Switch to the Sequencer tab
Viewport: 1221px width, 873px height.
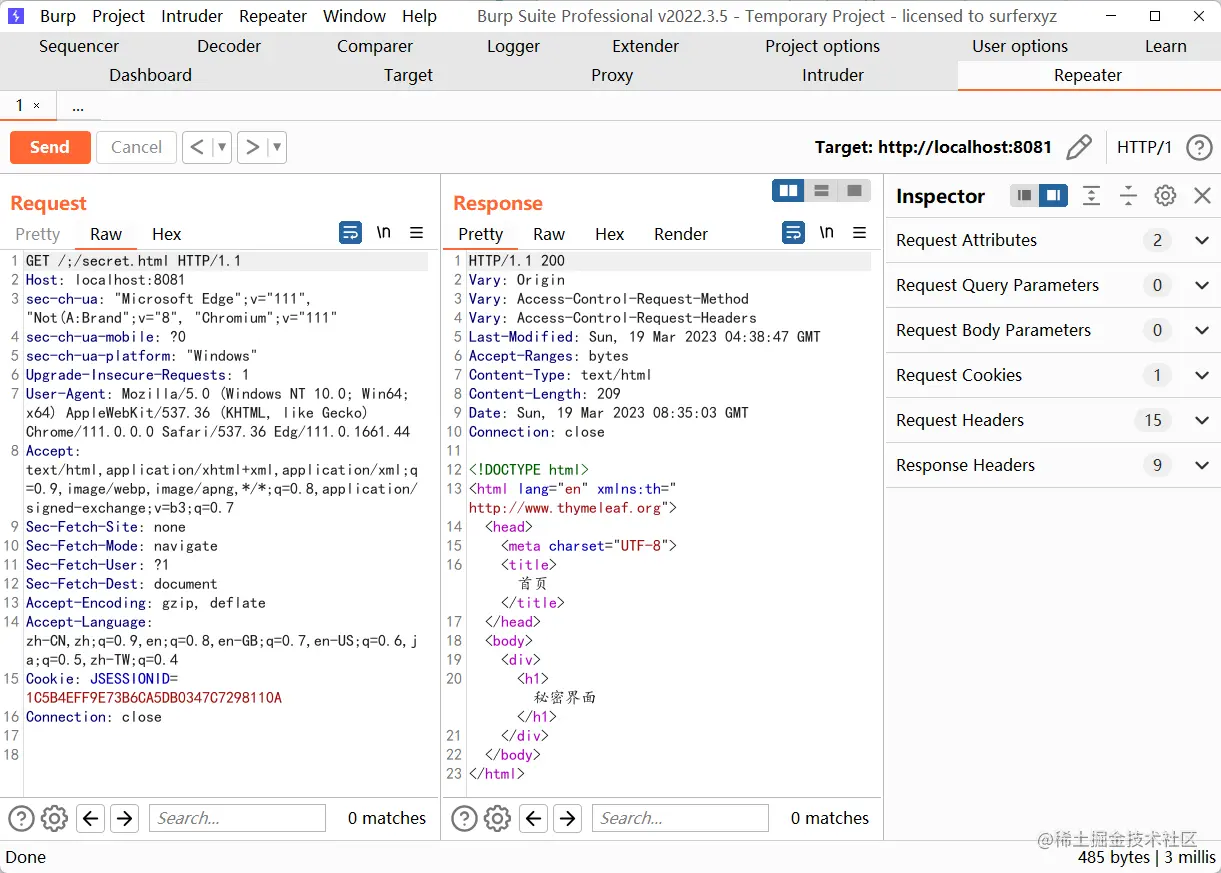click(79, 46)
